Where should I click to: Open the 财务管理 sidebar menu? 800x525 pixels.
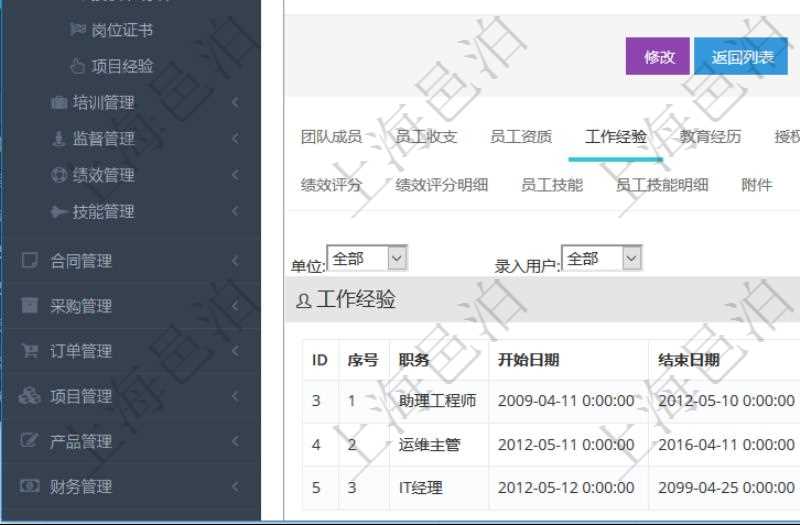[x=81, y=486]
